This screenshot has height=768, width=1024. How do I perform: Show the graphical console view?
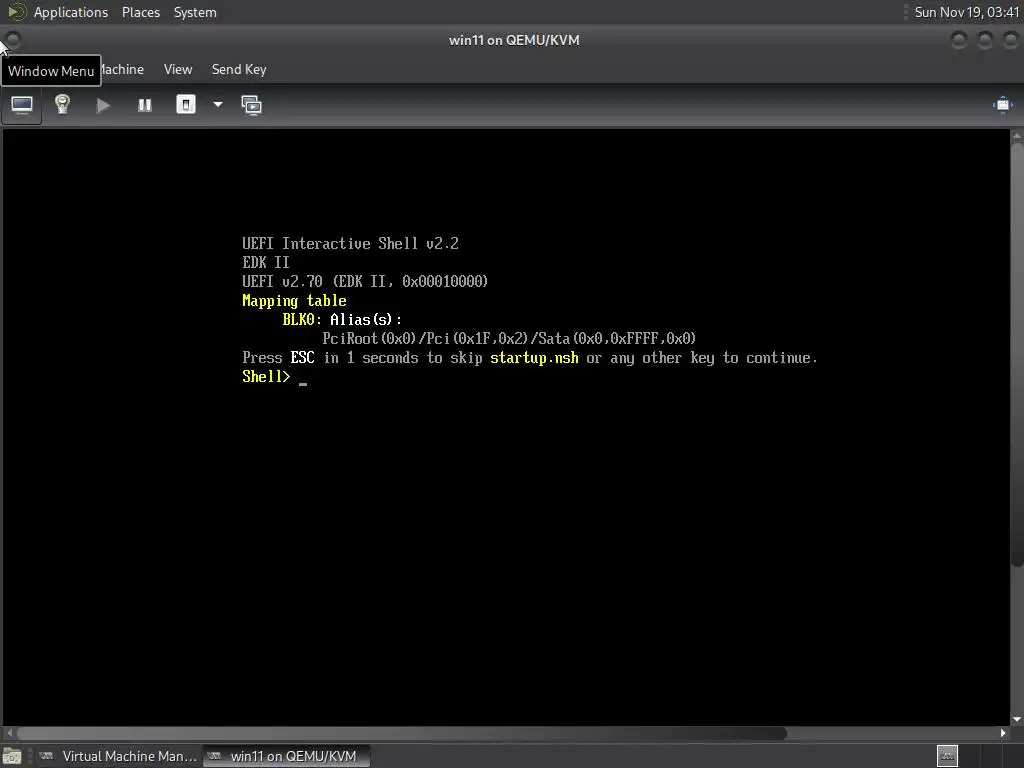[22, 105]
